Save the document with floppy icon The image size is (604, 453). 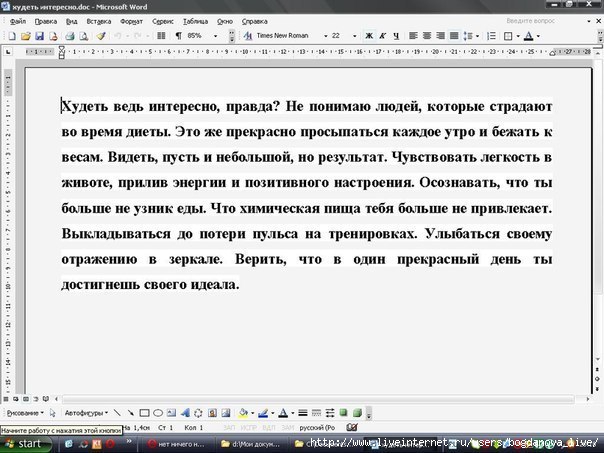[39, 36]
